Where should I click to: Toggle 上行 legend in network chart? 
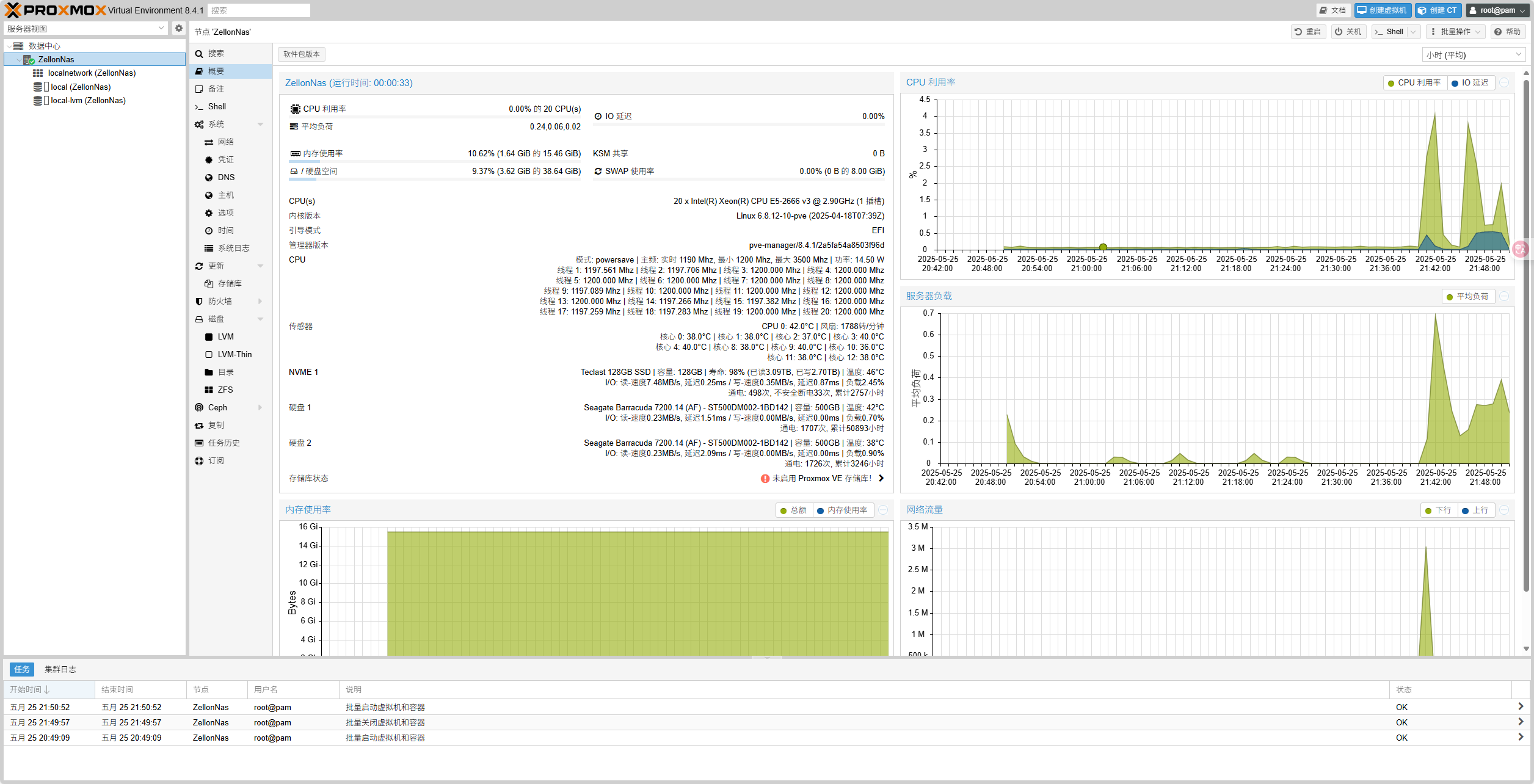tap(1475, 510)
